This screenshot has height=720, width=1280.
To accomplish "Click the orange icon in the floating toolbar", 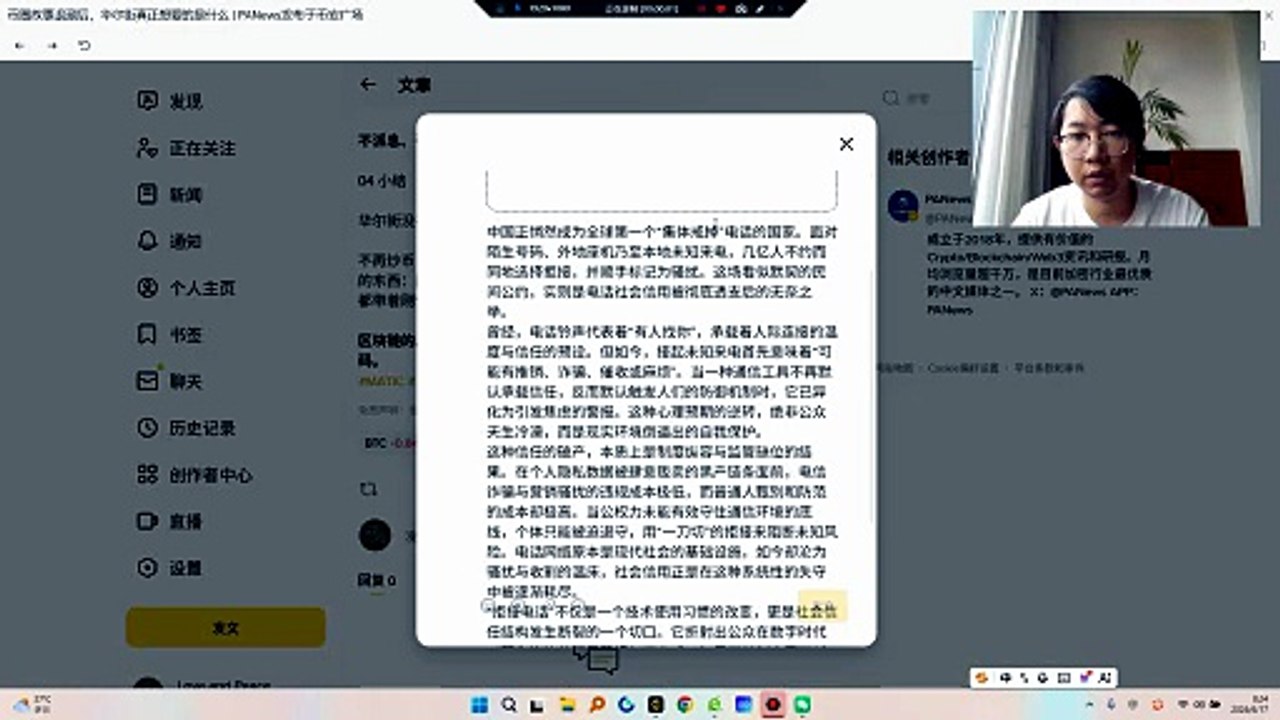I will [x=982, y=677].
